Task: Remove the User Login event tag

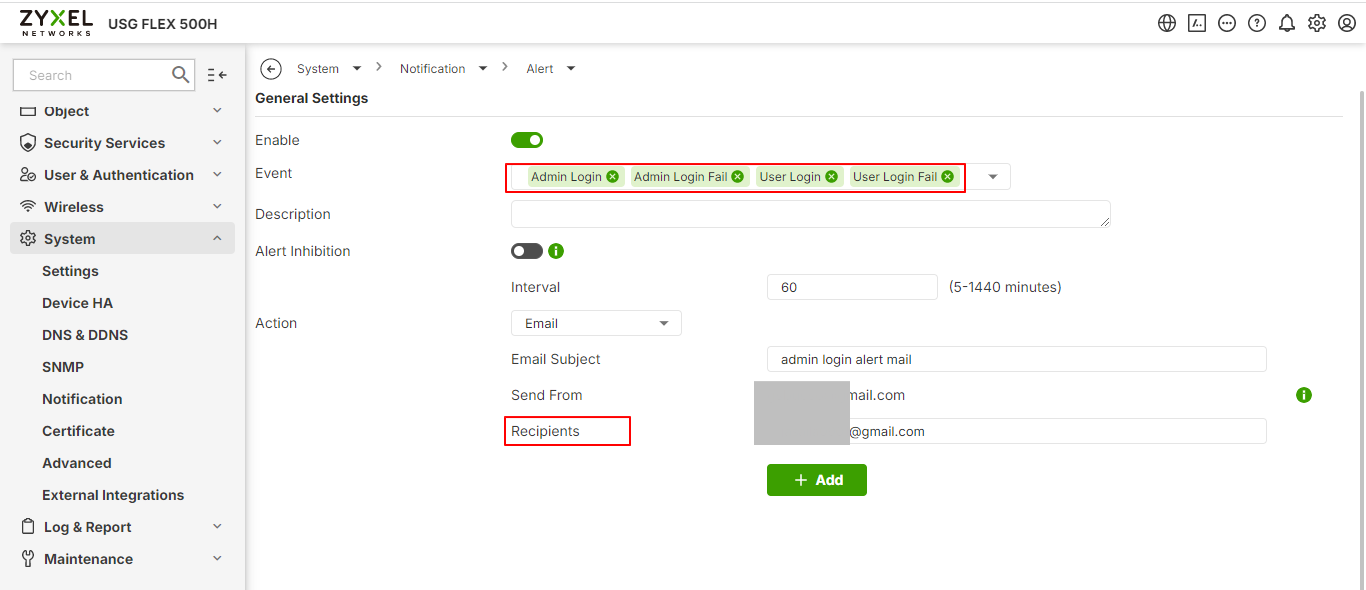Action: 831,177
